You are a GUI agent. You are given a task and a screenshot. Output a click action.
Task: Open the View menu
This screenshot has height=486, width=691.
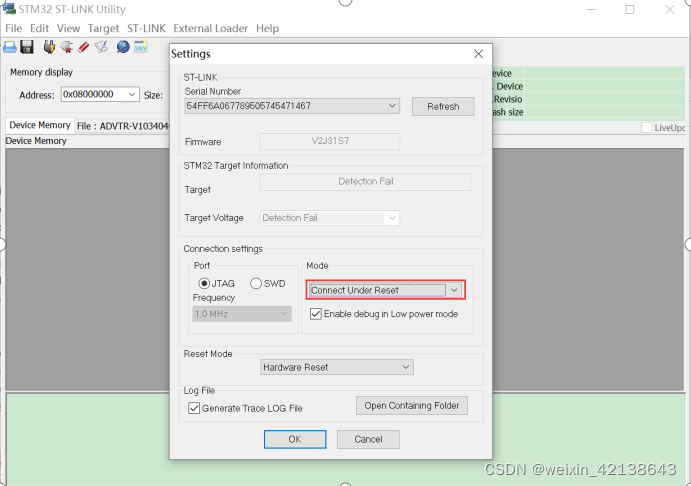[68, 28]
